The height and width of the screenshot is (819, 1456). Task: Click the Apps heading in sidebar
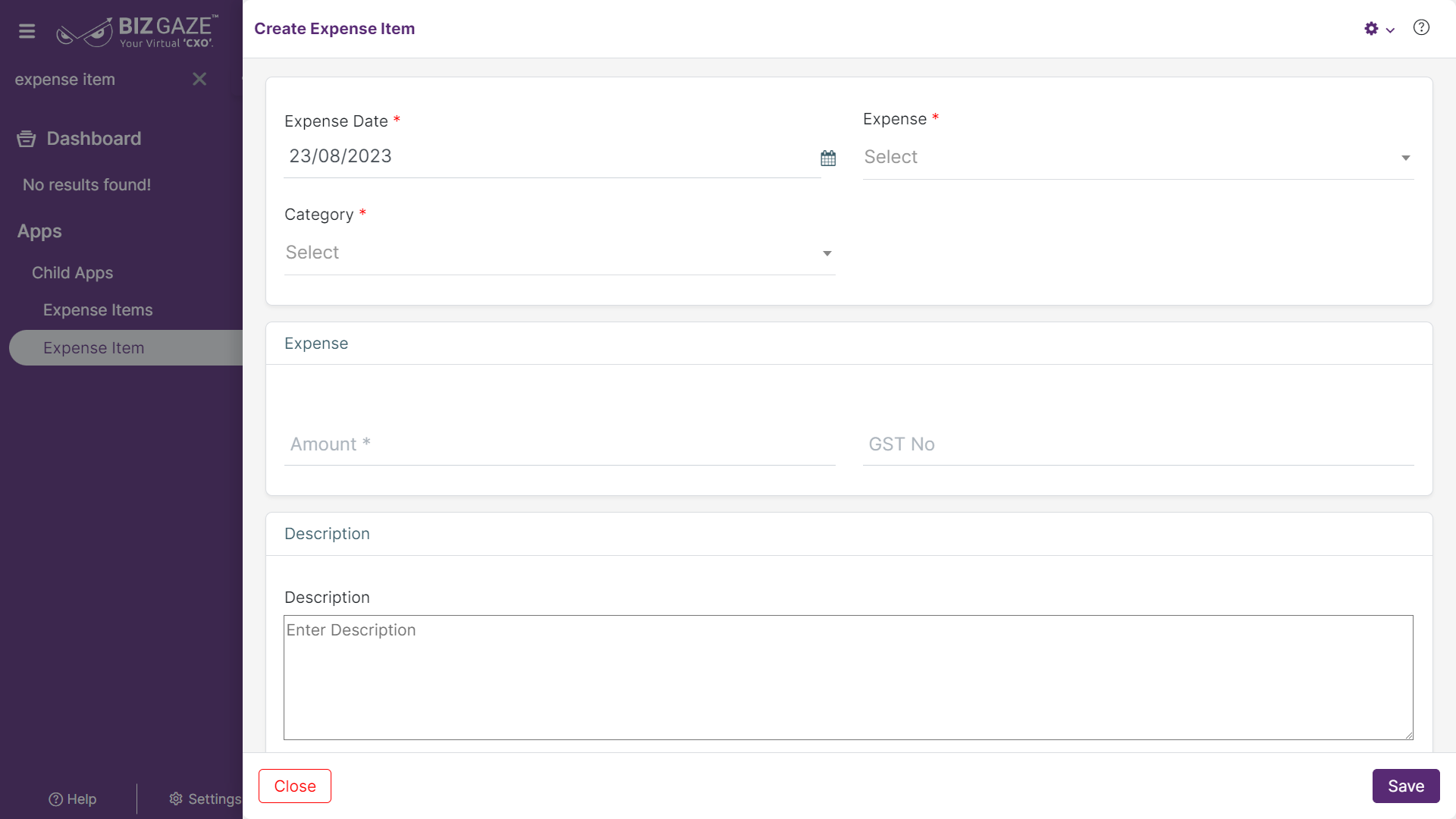39,231
